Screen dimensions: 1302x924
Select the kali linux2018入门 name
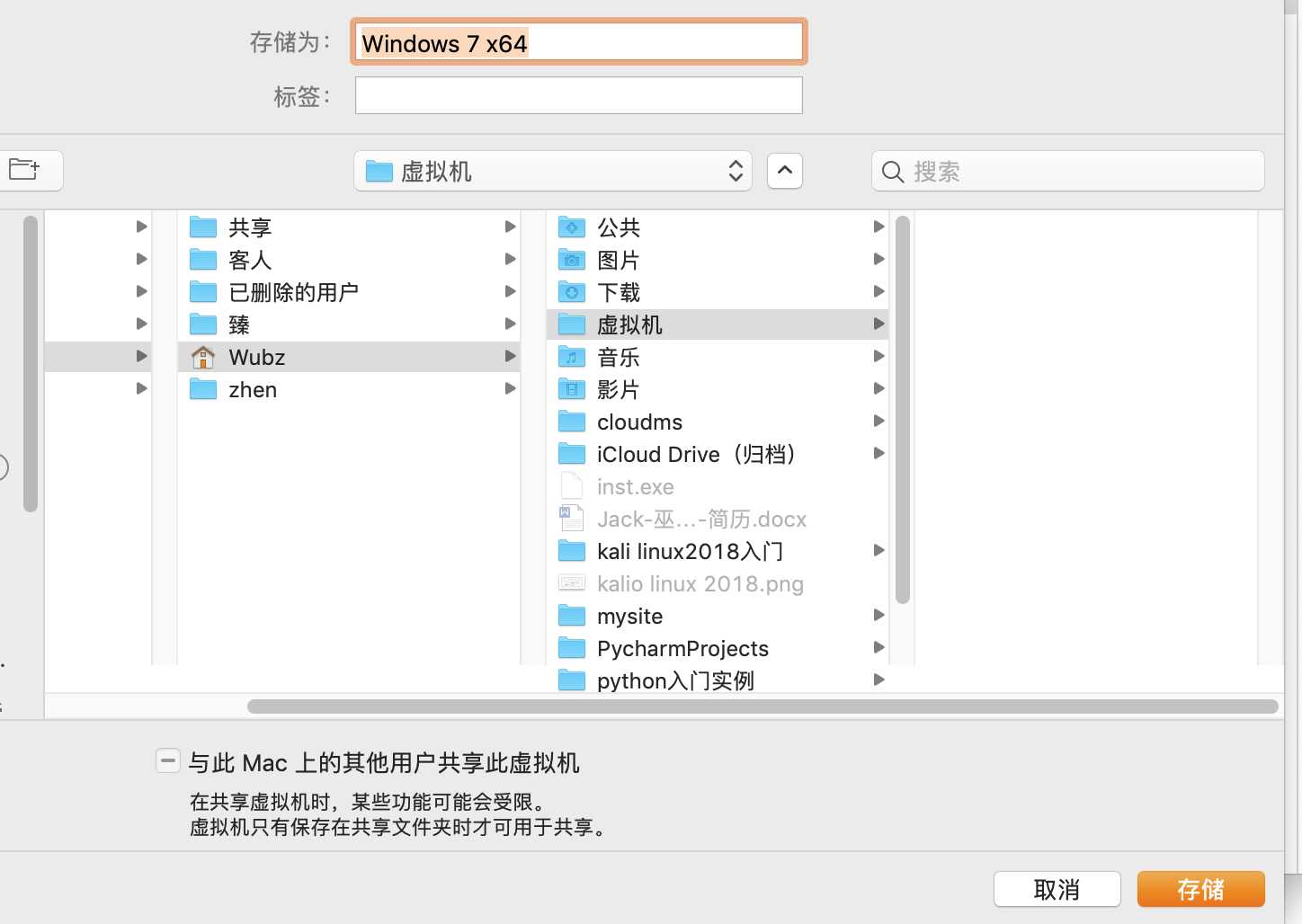coord(690,551)
